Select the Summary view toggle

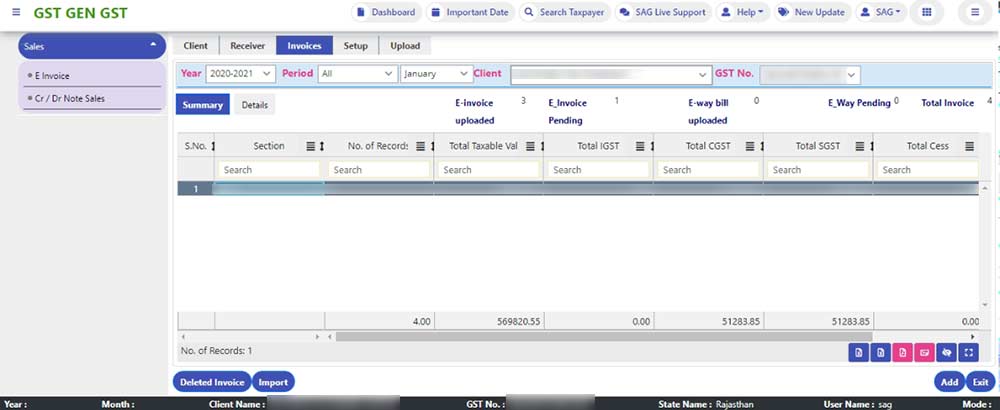pos(202,105)
